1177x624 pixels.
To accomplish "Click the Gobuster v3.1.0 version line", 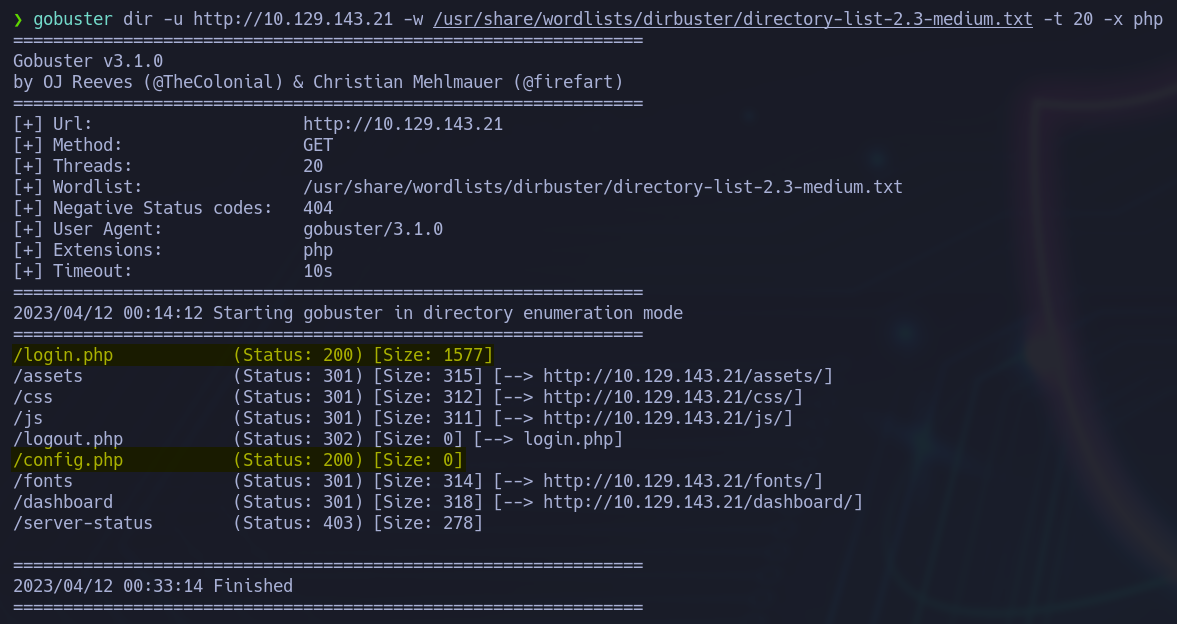I will pos(88,61).
